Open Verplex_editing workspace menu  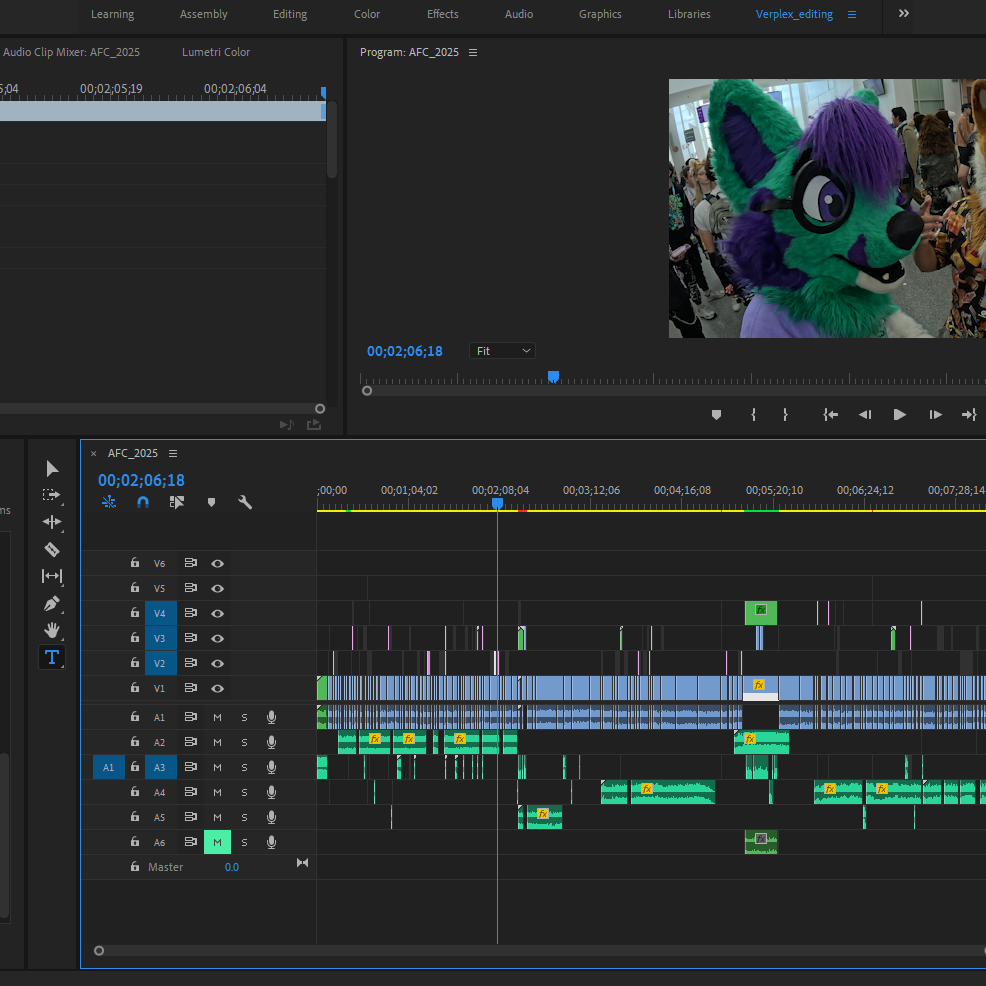(x=852, y=14)
